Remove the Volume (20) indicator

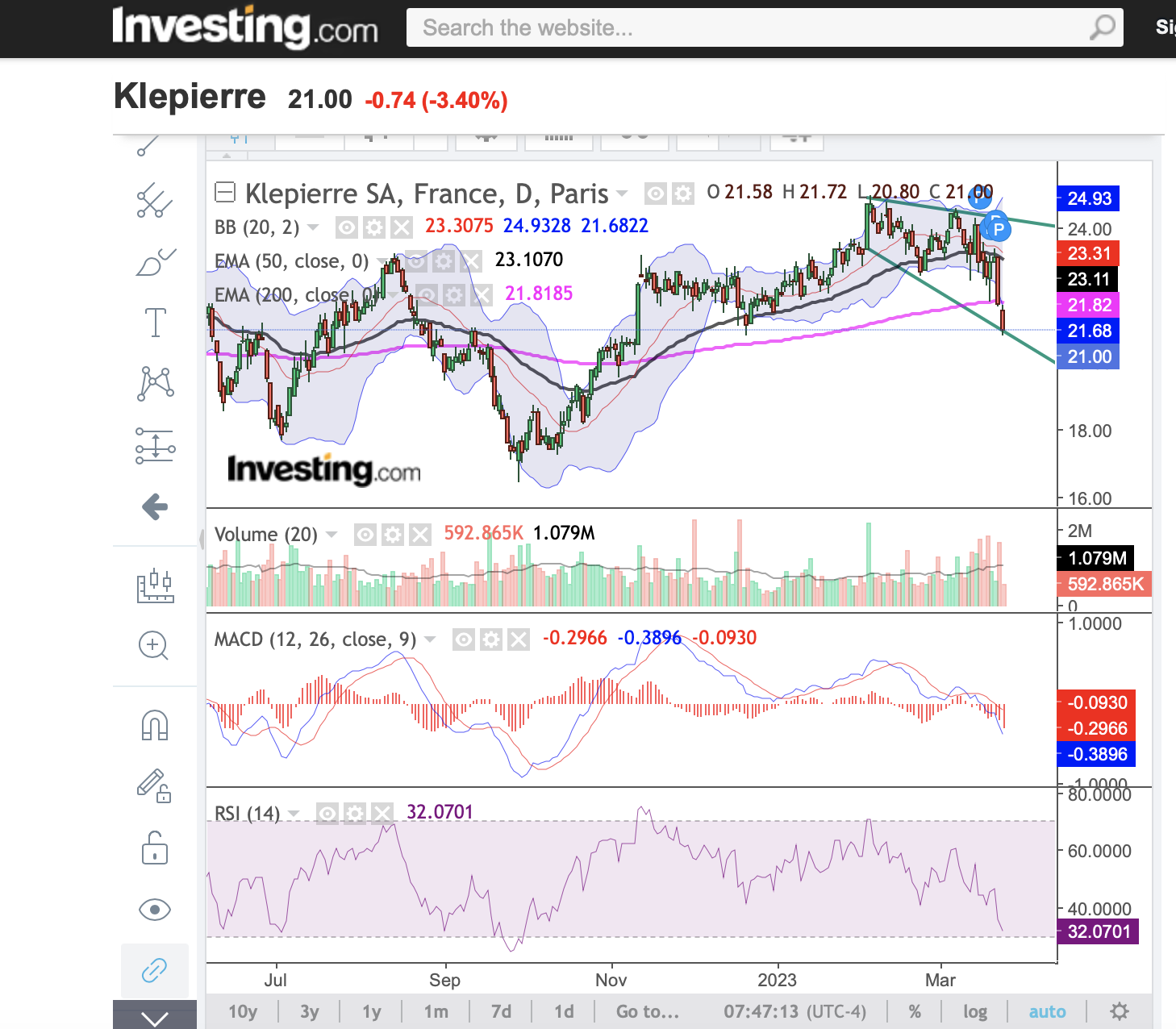pyautogui.click(x=420, y=535)
